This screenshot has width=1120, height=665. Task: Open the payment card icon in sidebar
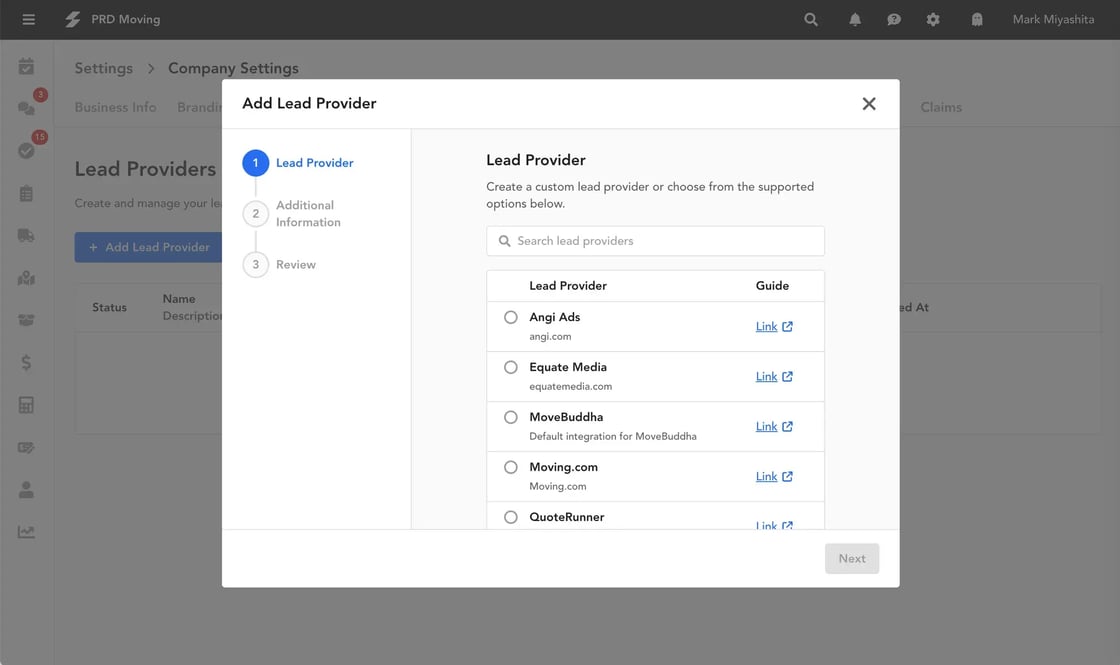point(26,448)
